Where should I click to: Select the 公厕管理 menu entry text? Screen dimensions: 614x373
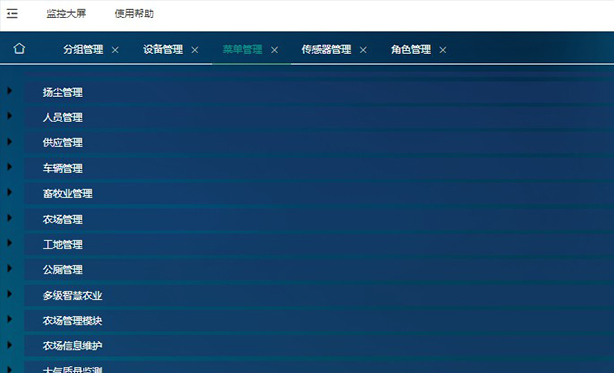pos(63,270)
